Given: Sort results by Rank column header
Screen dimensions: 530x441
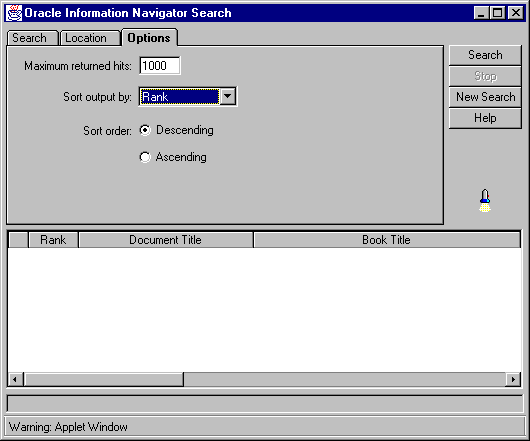Looking at the screenshot, I should (53, 240).
